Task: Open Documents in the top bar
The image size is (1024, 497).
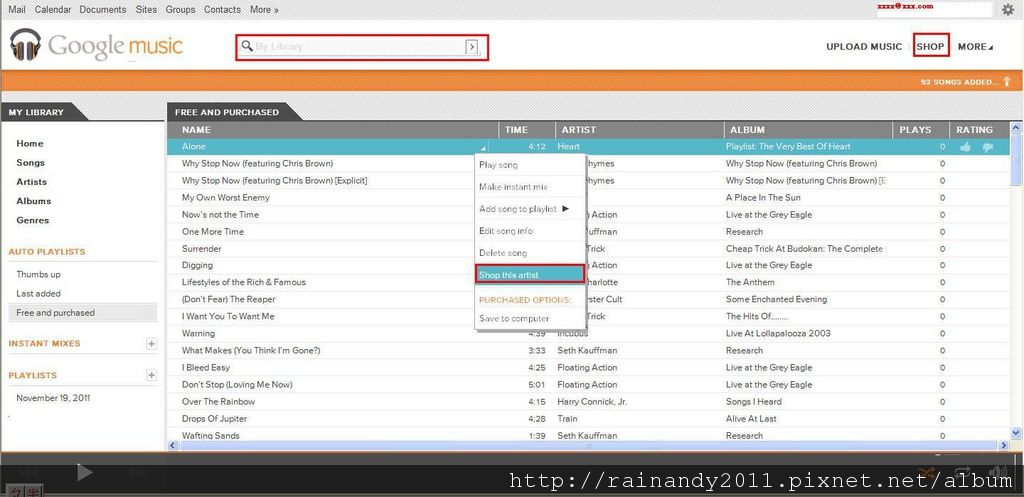Action: point(103,10)
